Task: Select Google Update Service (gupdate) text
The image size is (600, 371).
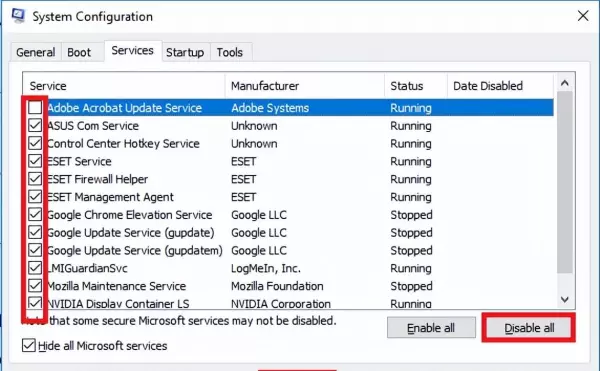Action: pos(130,233)
